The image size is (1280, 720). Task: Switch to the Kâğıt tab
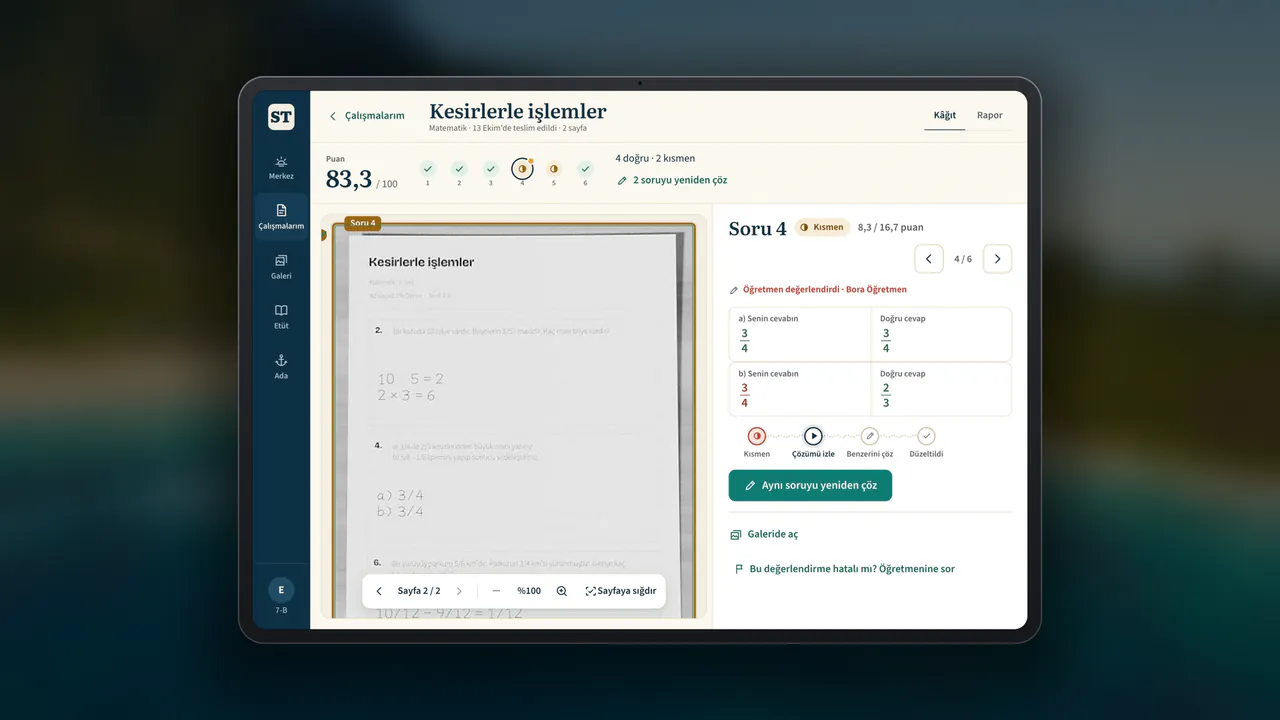pos(945,115)
